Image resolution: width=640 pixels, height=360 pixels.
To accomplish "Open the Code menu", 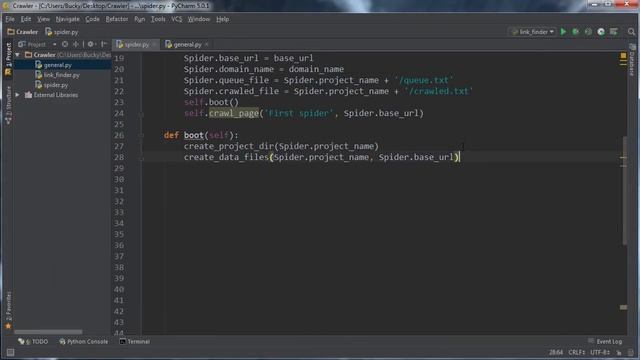I will point(92,19).
